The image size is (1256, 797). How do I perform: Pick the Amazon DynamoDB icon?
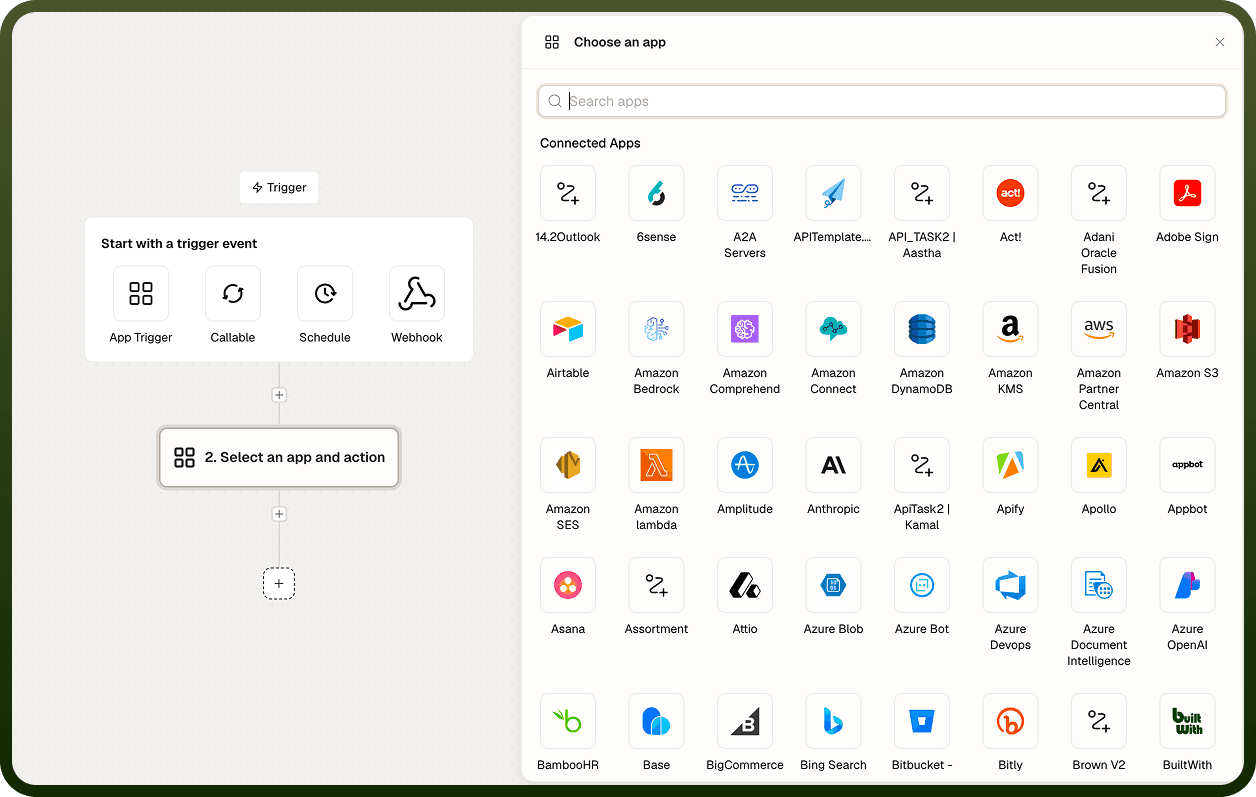point(922,329)
